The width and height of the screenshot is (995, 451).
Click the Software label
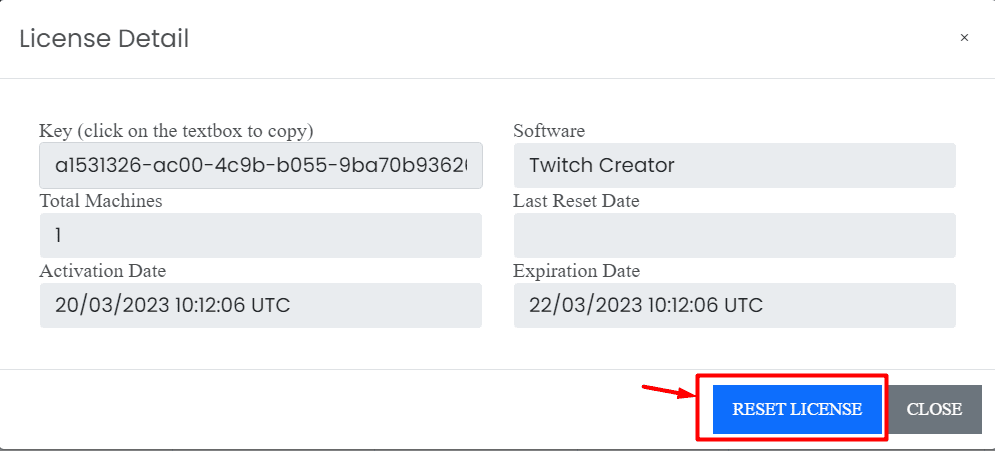pos(549,131)
